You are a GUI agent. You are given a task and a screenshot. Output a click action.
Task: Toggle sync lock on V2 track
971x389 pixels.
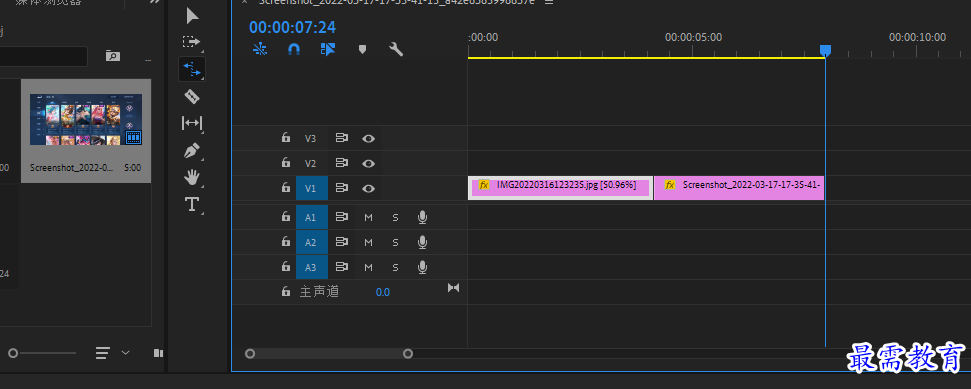341,163
